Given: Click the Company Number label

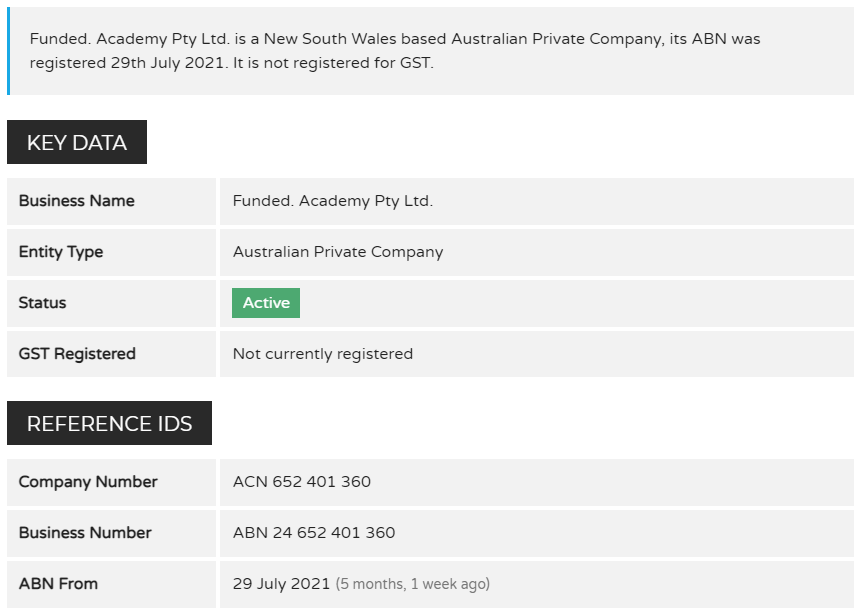Looking at the screenshot, I should [x=88, y=482].
